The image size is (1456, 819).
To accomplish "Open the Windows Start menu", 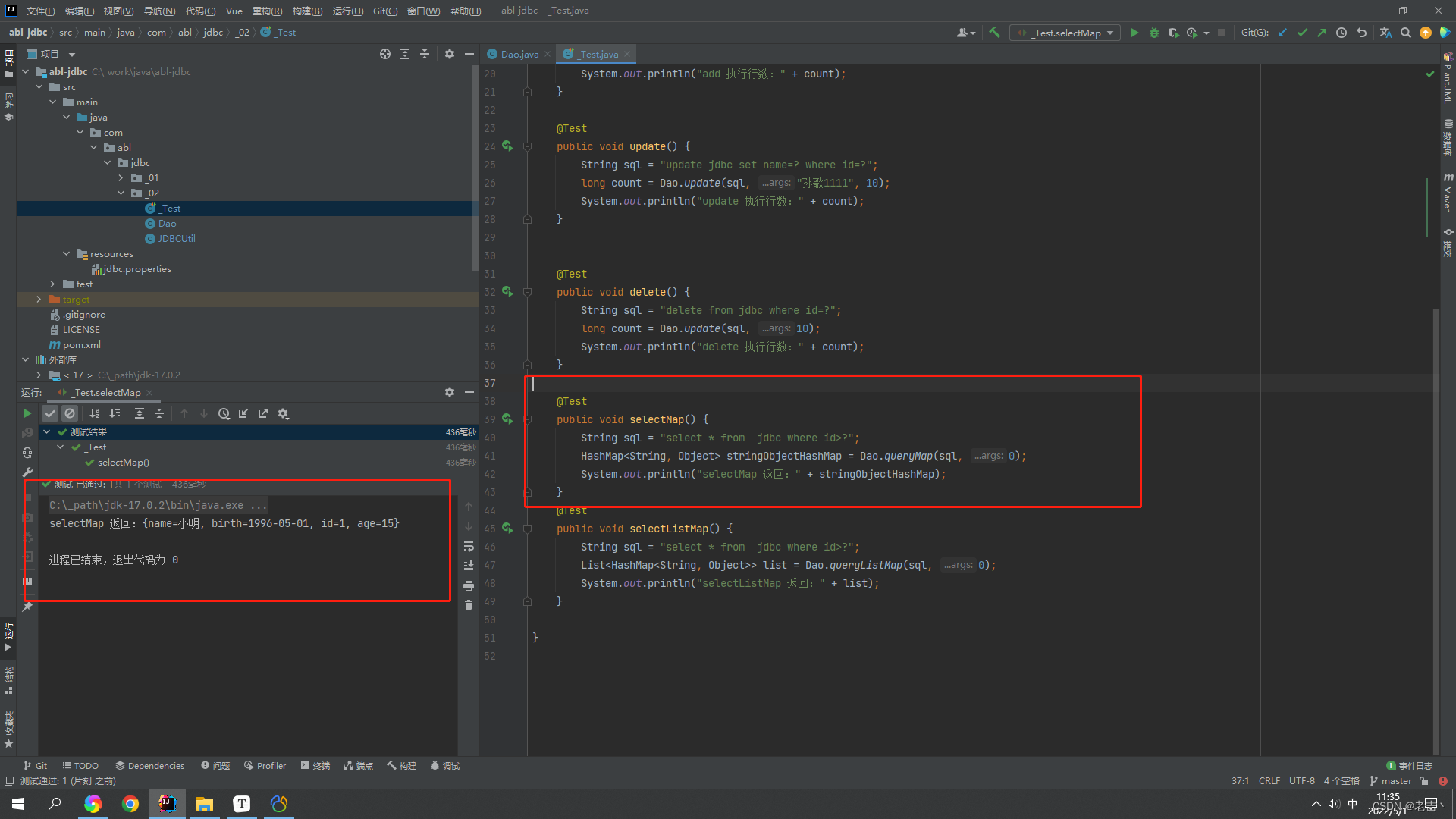I will [18, 804].
